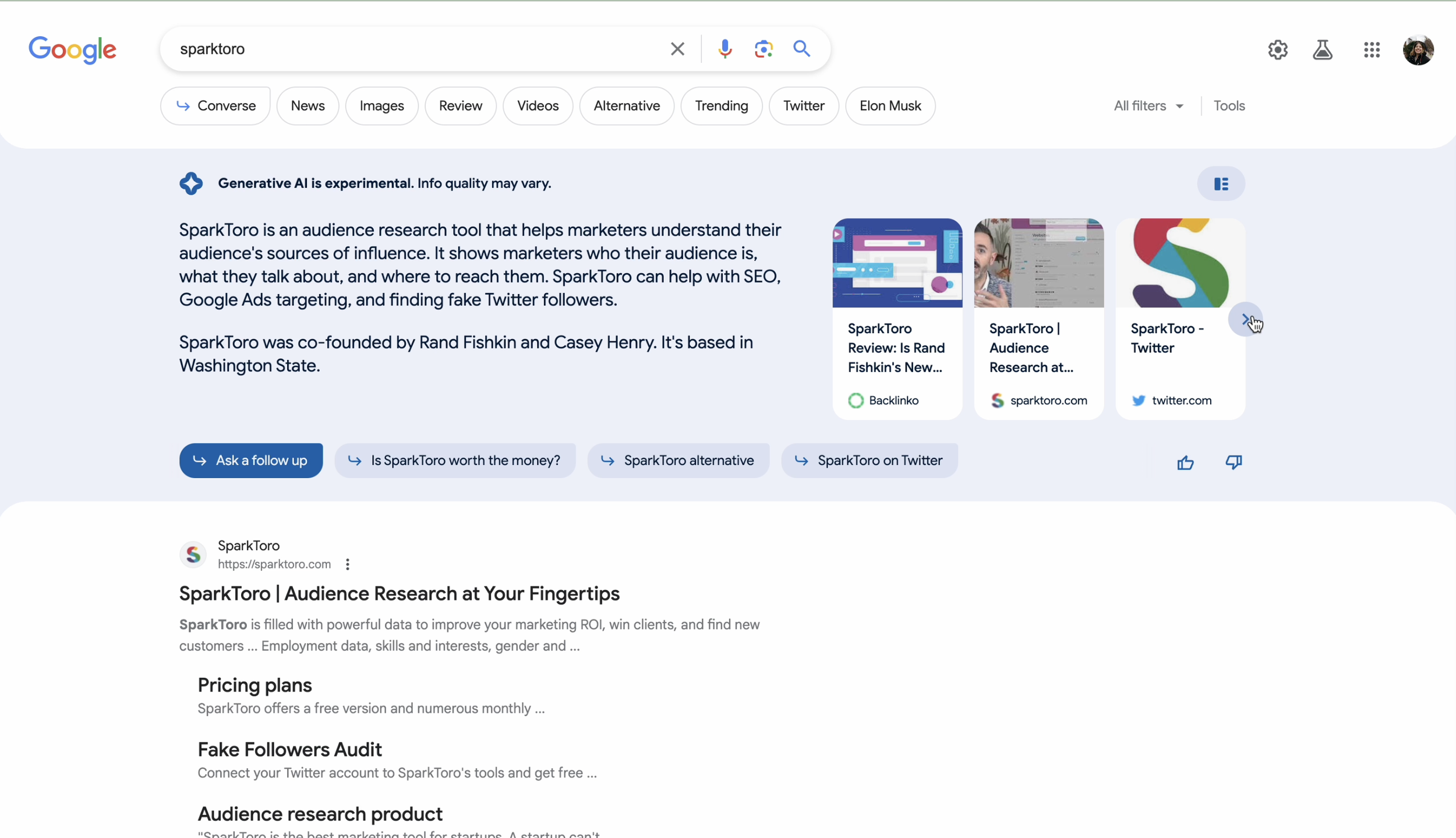Click the Google Search magnifying glass button
Screen dimensions: 1456x838
tap(799, 48)
